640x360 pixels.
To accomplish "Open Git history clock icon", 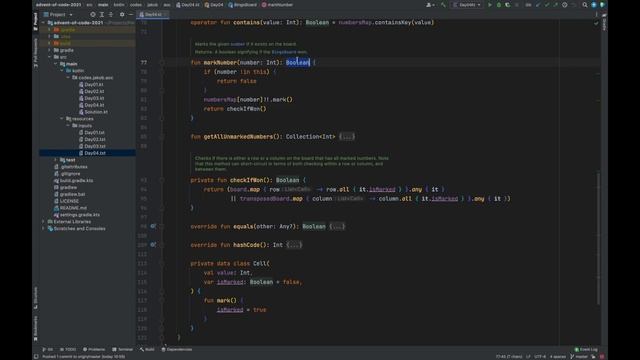I will (564, 5).
